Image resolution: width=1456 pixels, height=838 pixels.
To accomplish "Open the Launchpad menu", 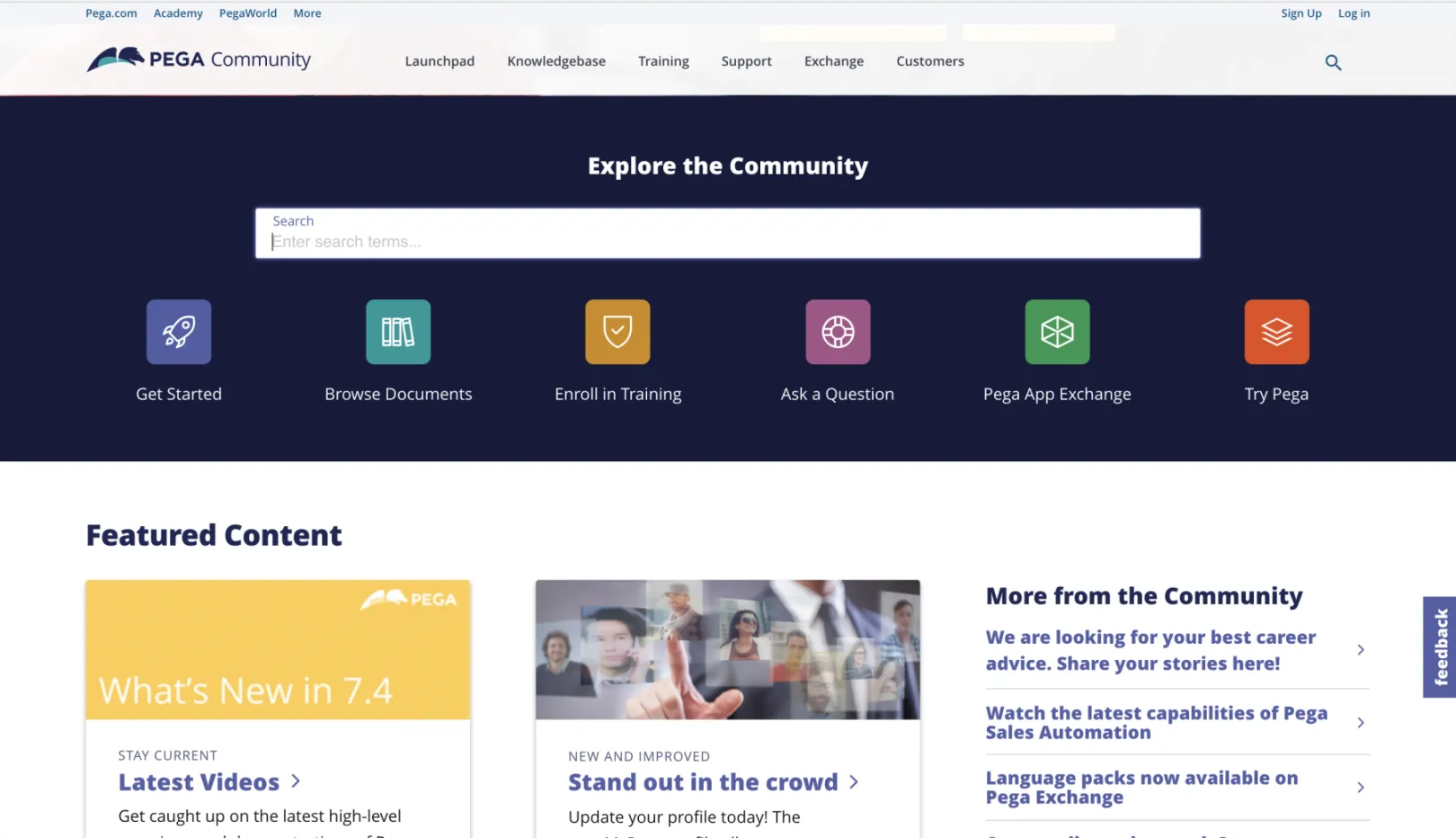I will [439, 61].
